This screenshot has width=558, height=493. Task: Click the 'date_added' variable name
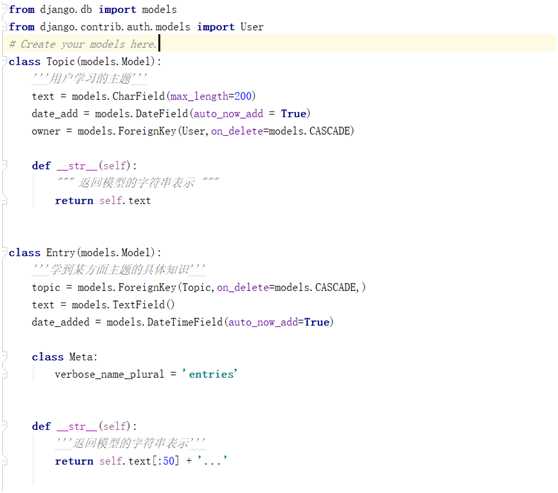(60, 322)
